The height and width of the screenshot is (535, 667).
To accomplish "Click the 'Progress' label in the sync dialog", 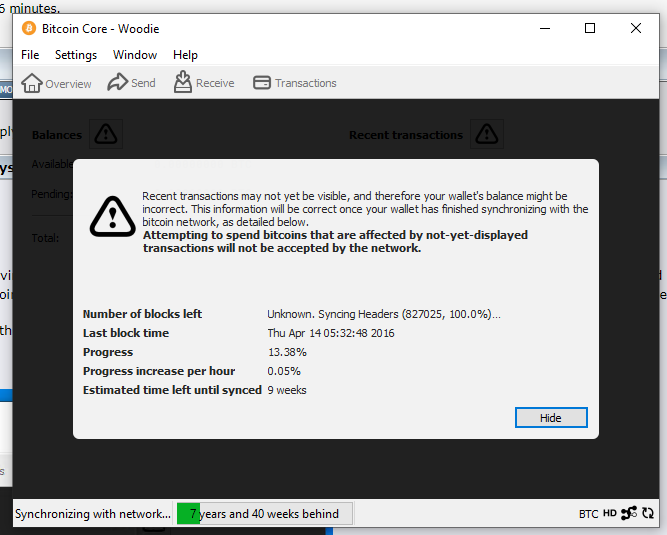I will pos(108,352).
